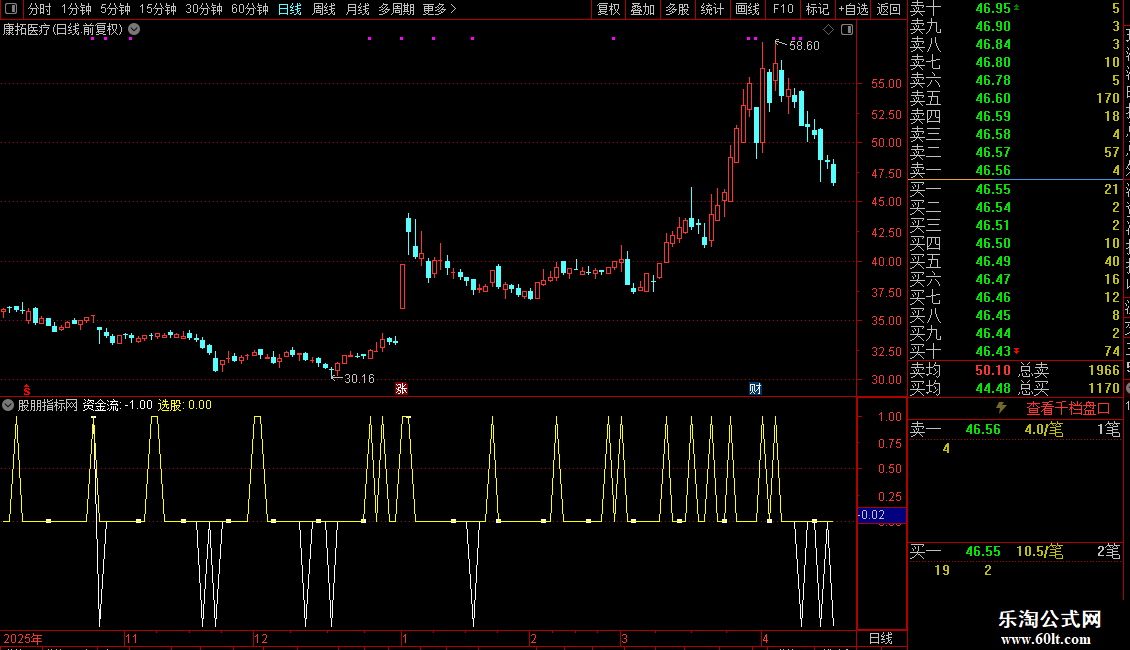Select the 月线 monthly chart tab

pos(357,9)
